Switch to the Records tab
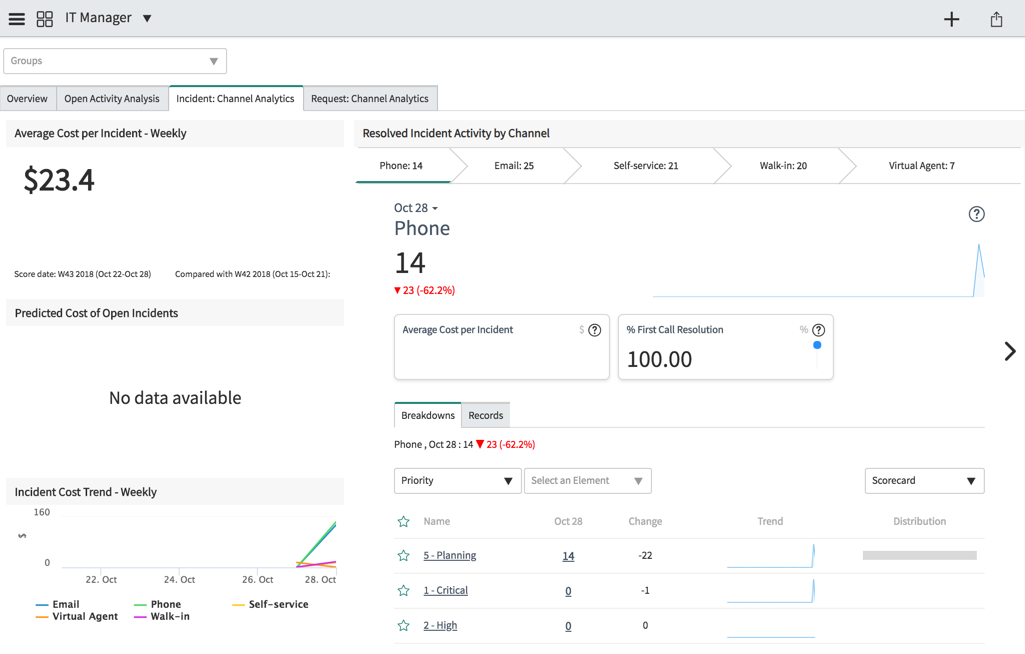 click(486, 415)
